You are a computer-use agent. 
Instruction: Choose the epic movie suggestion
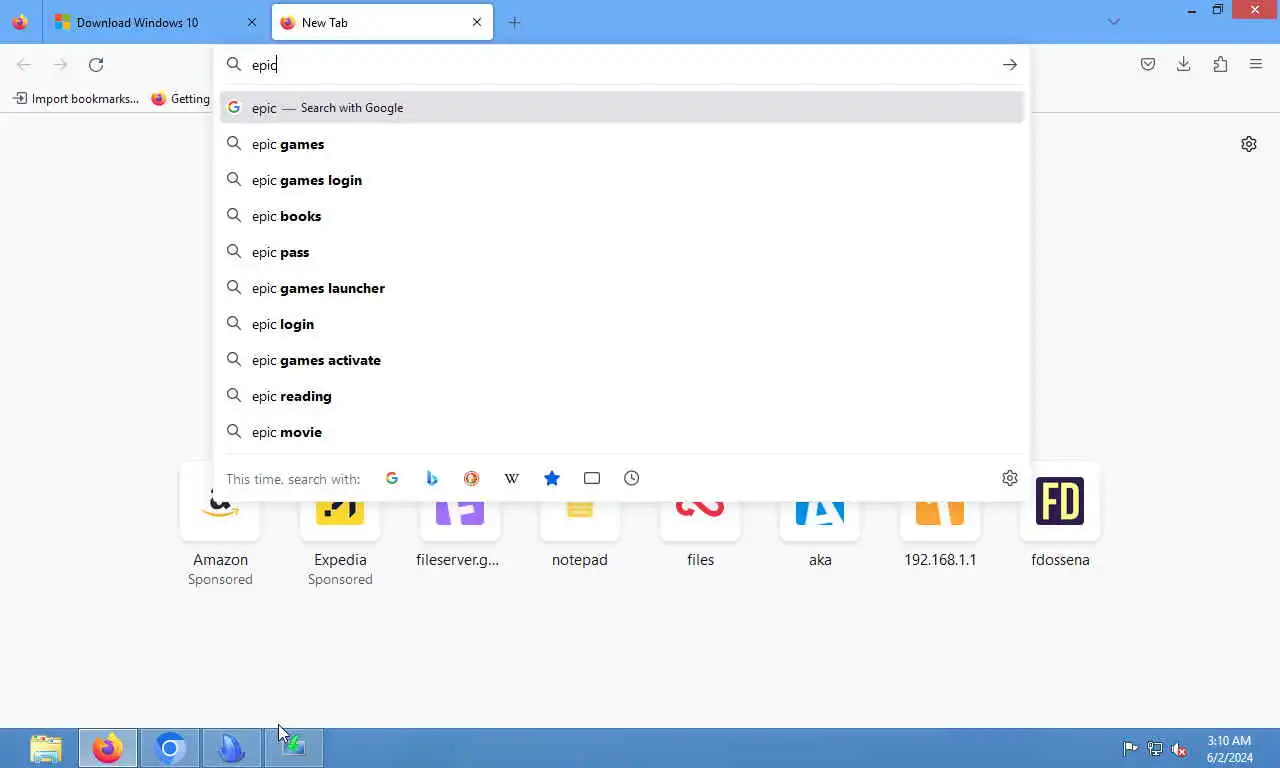622,432
